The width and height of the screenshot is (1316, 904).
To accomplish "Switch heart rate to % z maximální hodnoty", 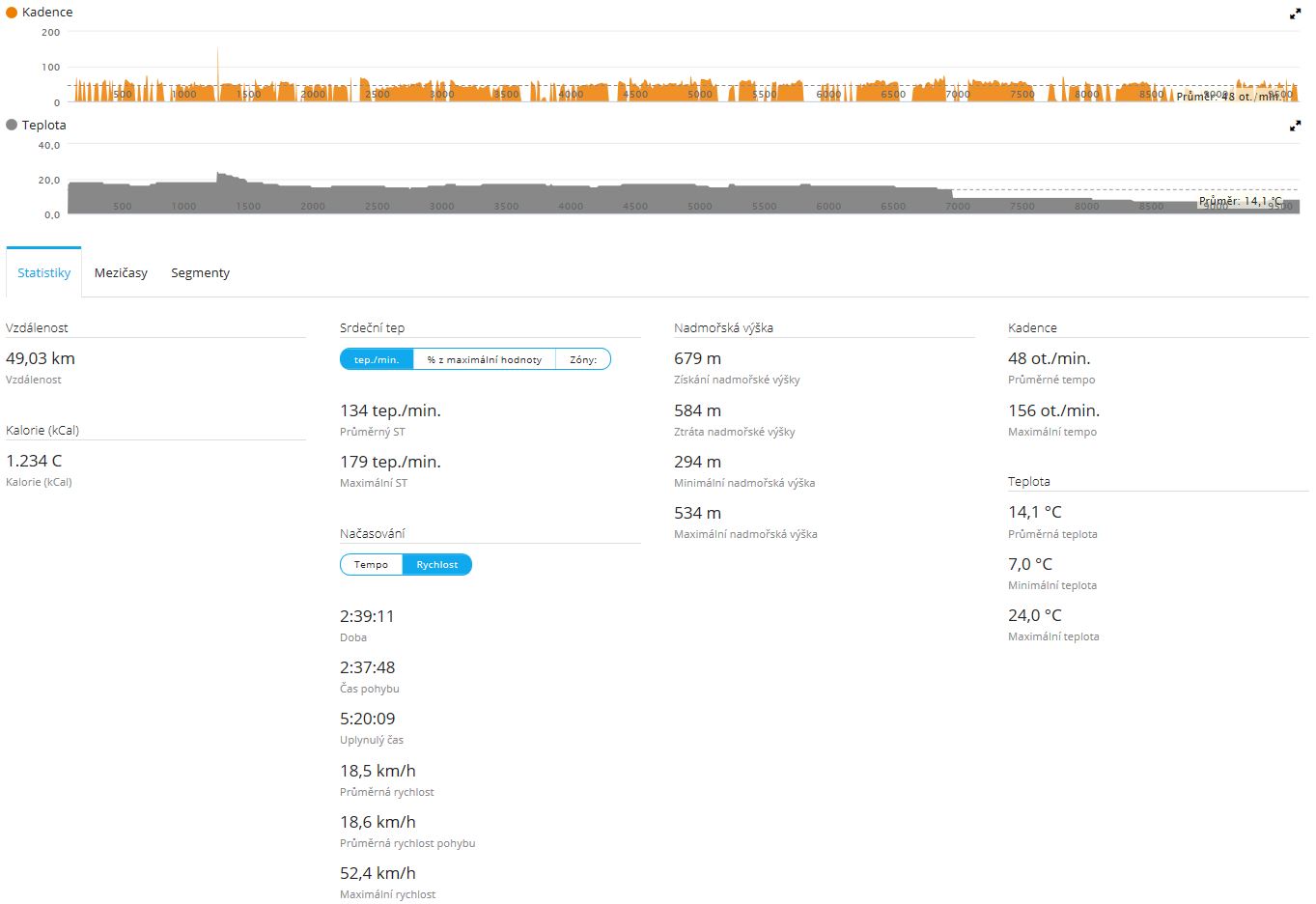I will click(484, 359).
